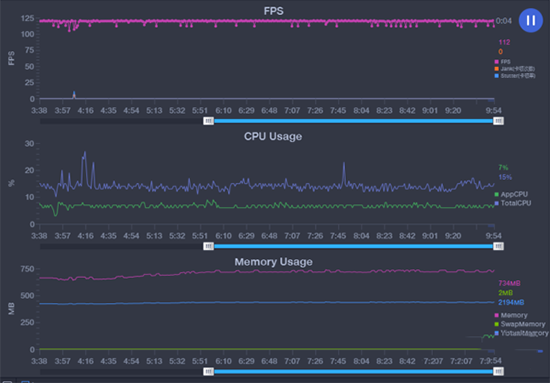This screenshot has width=550, height=383.
Task: Toggle the Stutter series in the legend
Action: tap(515, 76)
